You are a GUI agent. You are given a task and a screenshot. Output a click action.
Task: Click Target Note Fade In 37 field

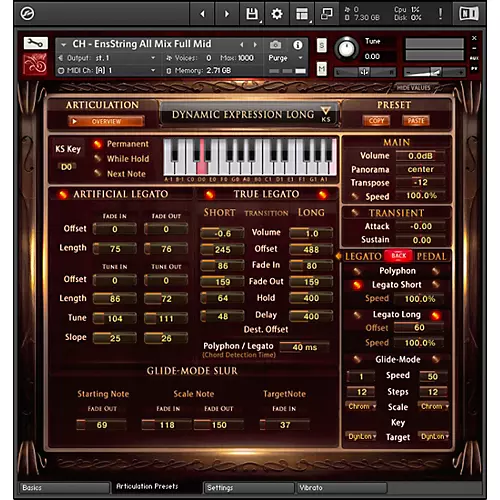click(285, 425)
